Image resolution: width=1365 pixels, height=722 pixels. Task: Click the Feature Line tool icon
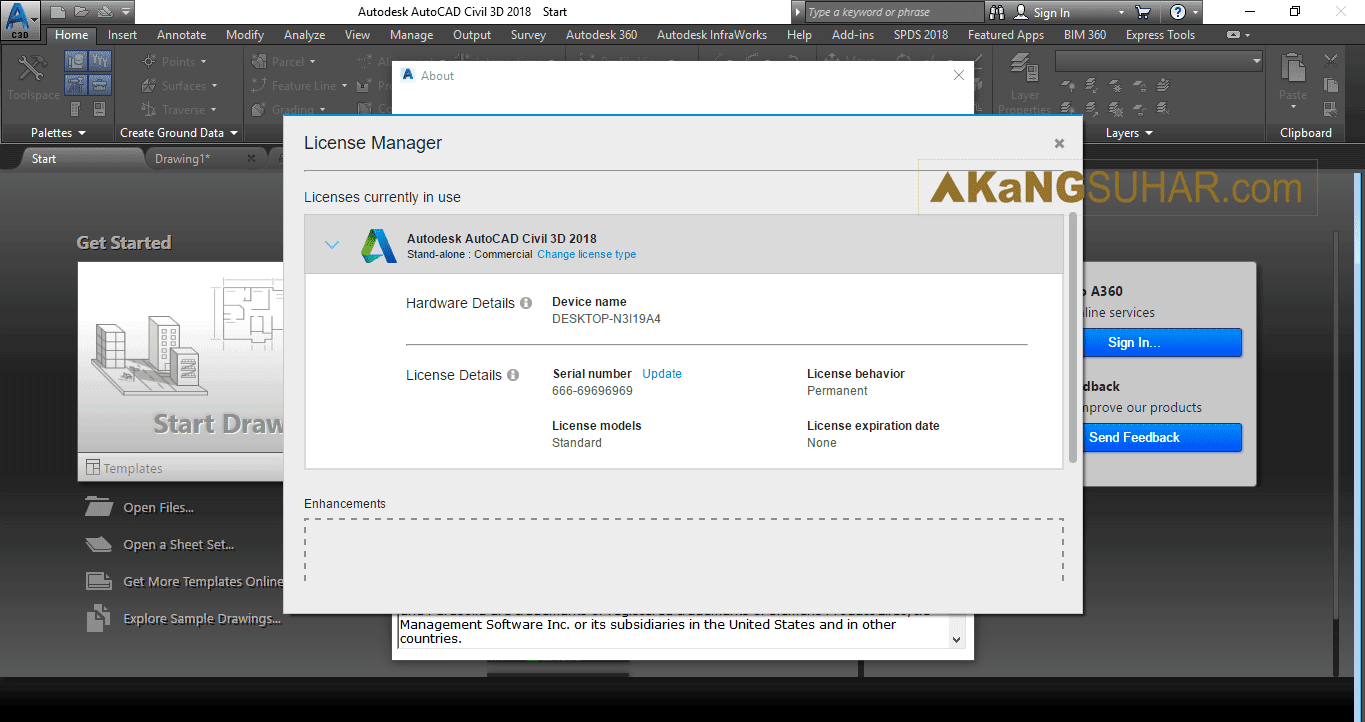click(x=260, y=86)
